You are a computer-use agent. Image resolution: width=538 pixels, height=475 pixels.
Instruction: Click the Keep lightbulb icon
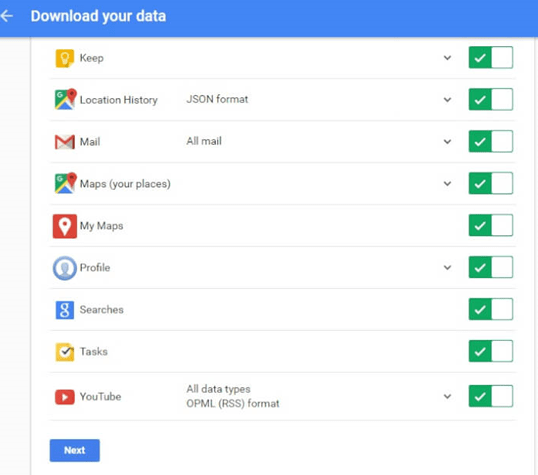[65, 58]
